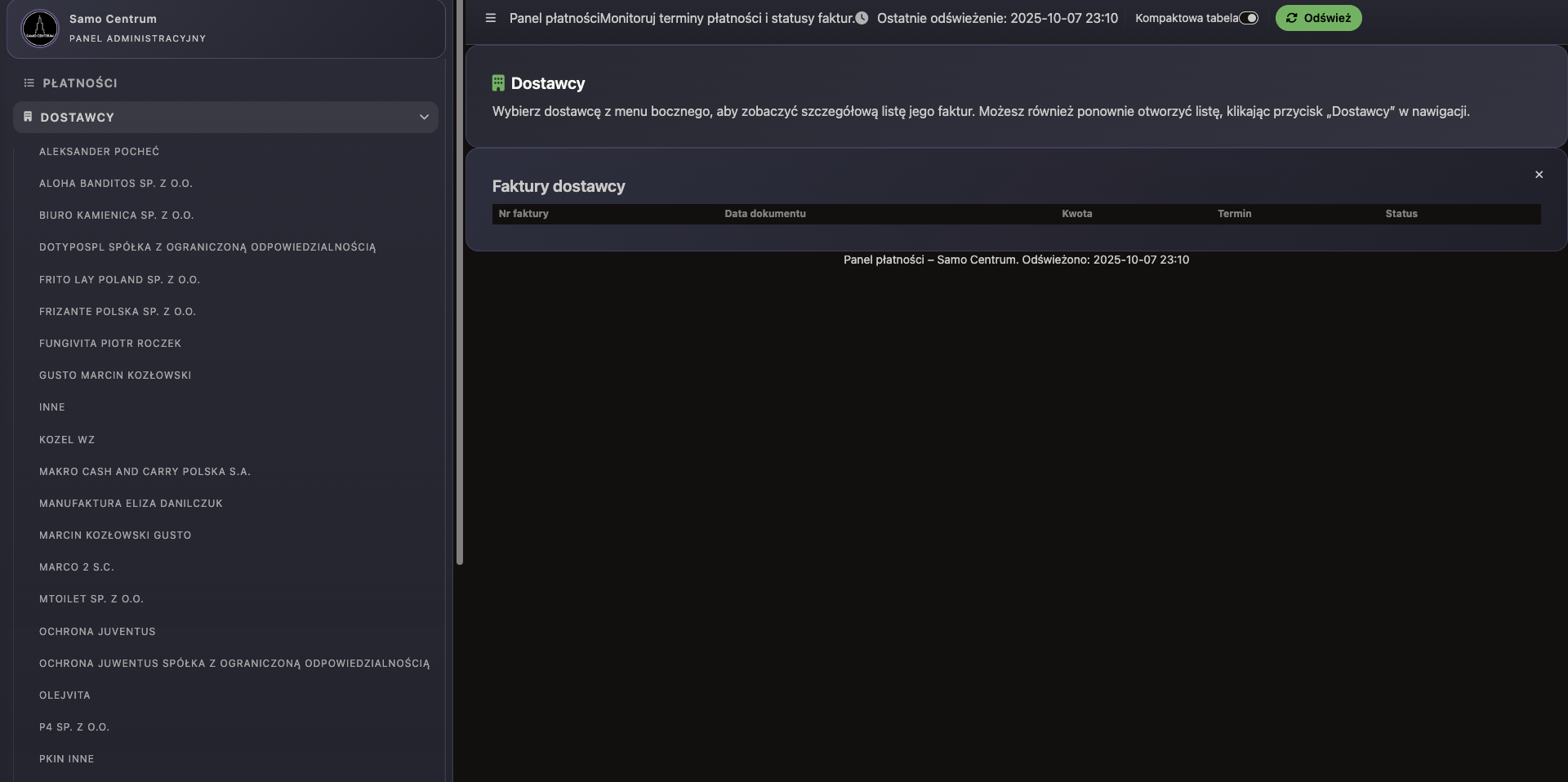The height and width of the screenshot is (782, 1568).
Task: Toggle the Kompaktowa tabela switch
Action: 1249,18
